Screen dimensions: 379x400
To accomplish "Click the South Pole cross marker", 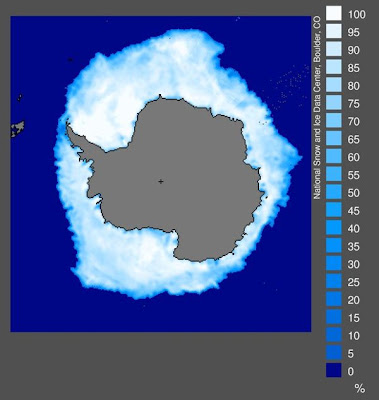I will click(161, 181).
